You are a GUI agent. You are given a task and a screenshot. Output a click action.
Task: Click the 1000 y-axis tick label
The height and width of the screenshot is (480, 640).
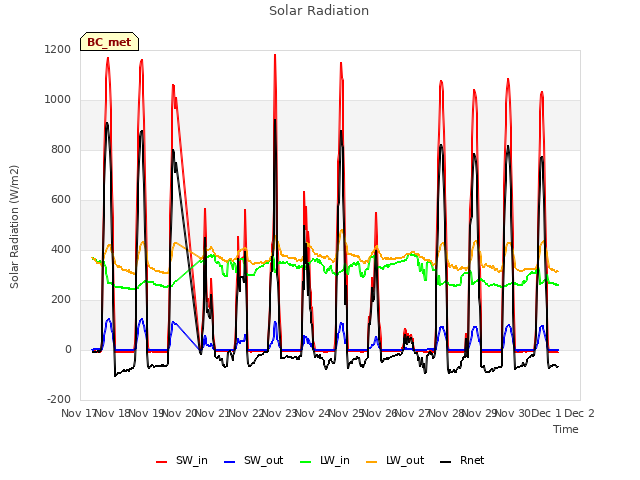[x=58, y=100]
